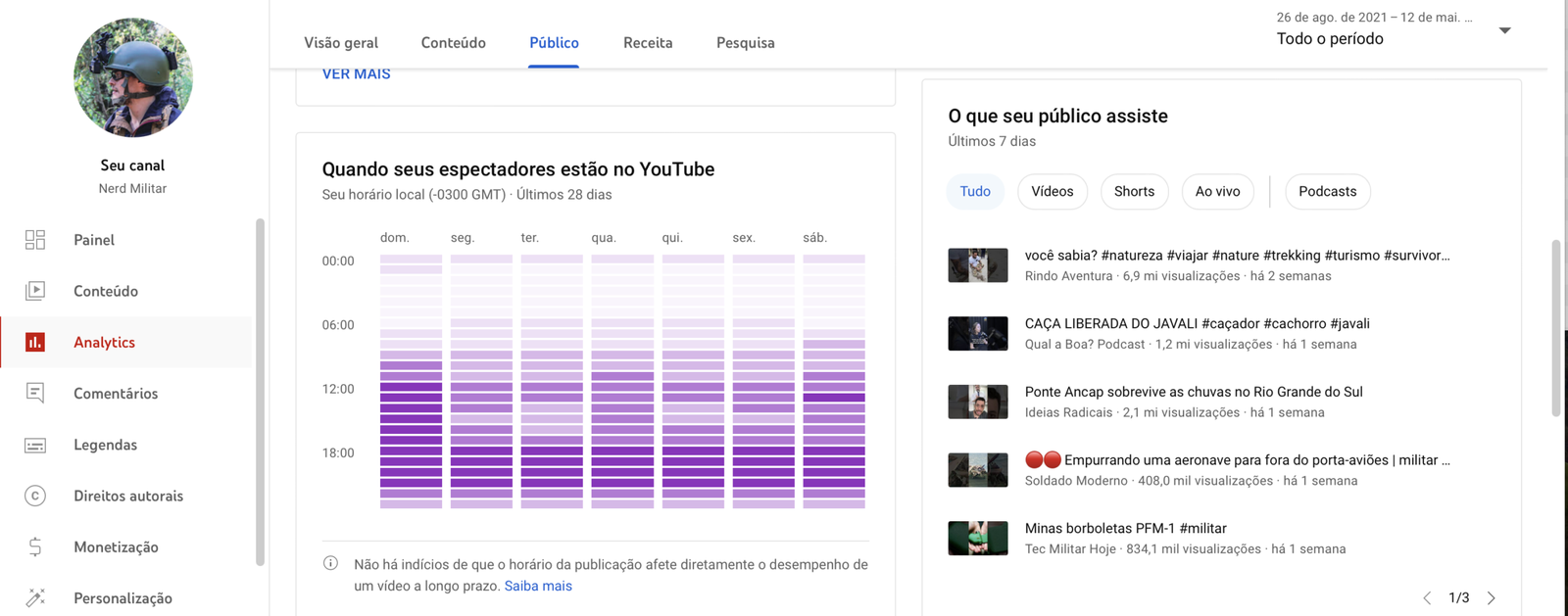
Task: Switch to the Receita tab
Action: point(648,43)
